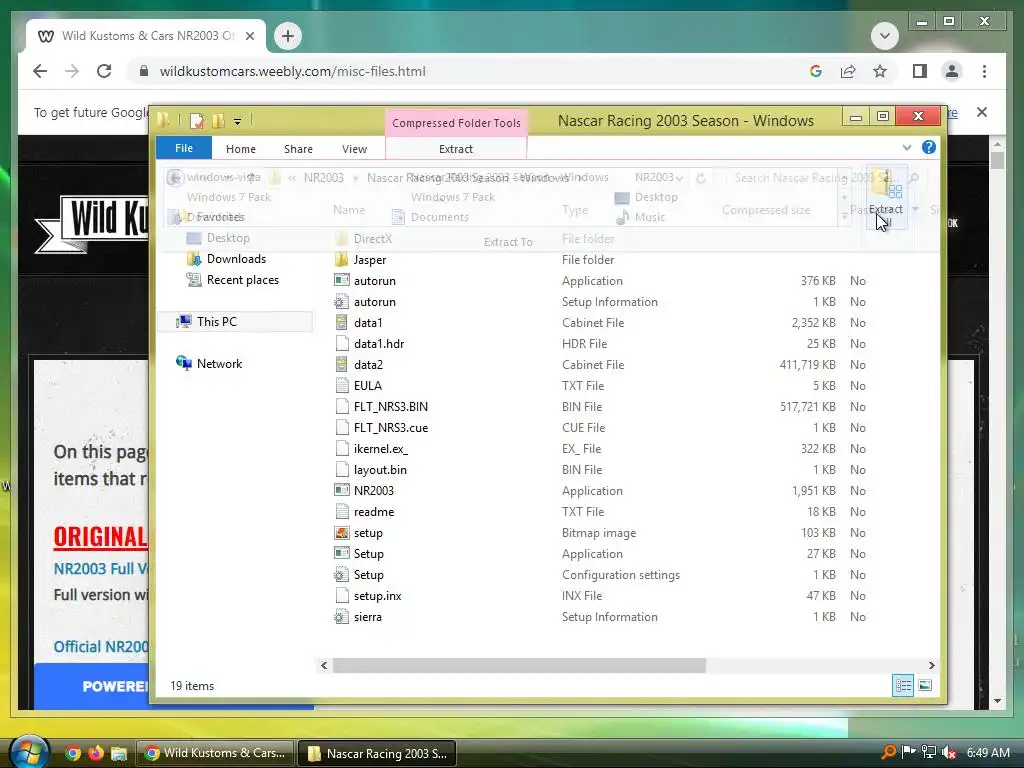The height and width of the screenshot is (768, 1024).
Task: Collapse the Explorer ribbon with the chevron
Action: tap(906, 148)
